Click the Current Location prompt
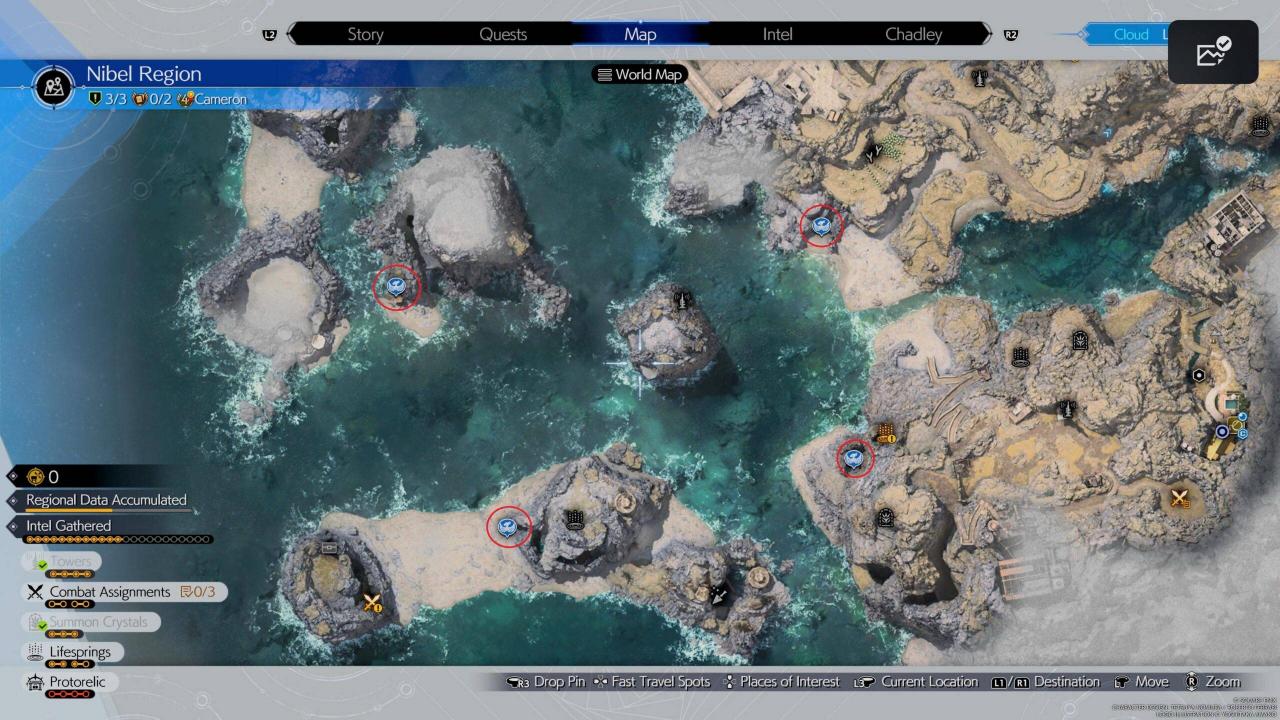The height and width of the screenshot is (720, 1280). point(916,682)
